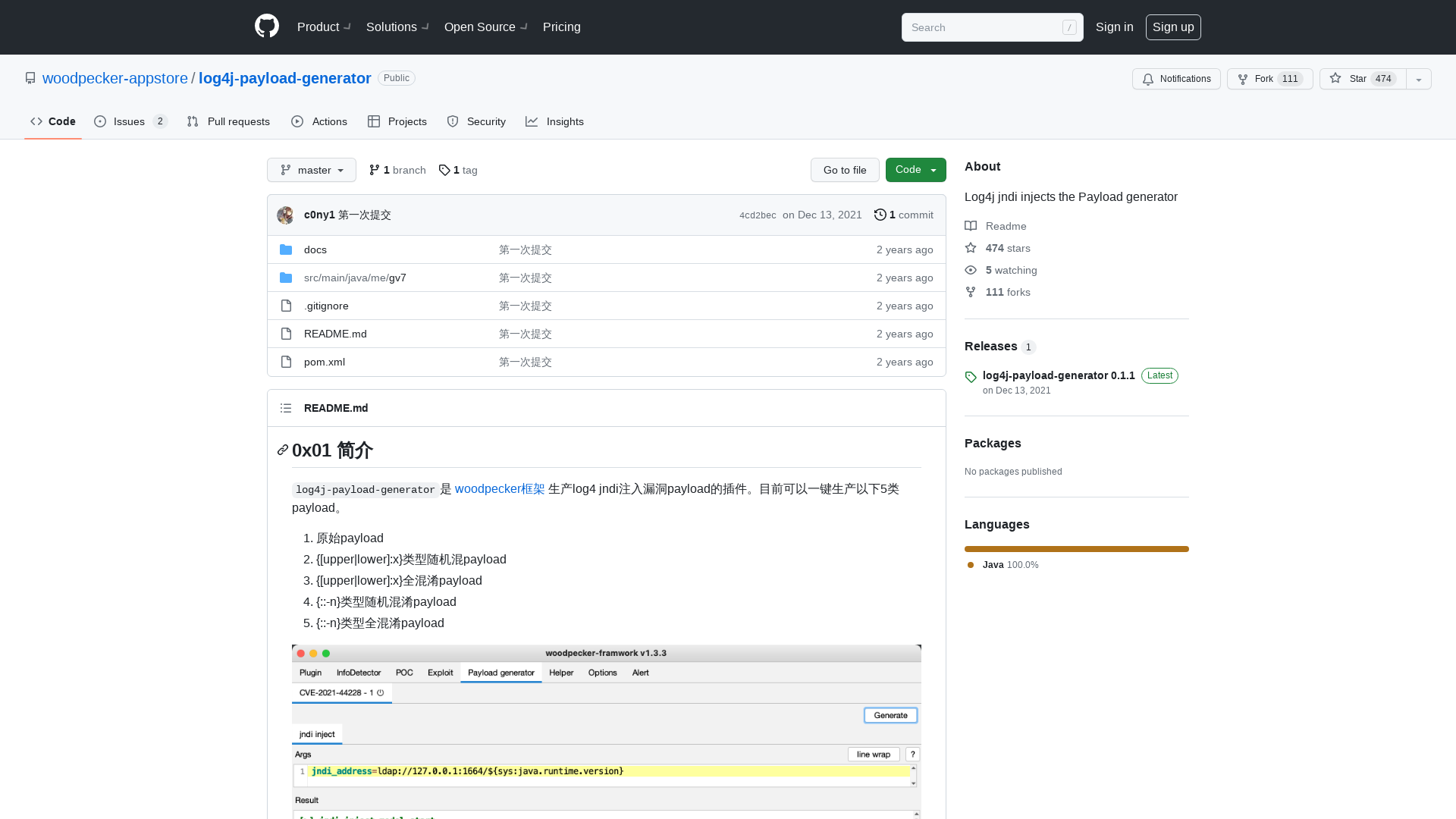Click the Sign in link
This screenshot has height=819, width=1456.
pos(1114,27)
